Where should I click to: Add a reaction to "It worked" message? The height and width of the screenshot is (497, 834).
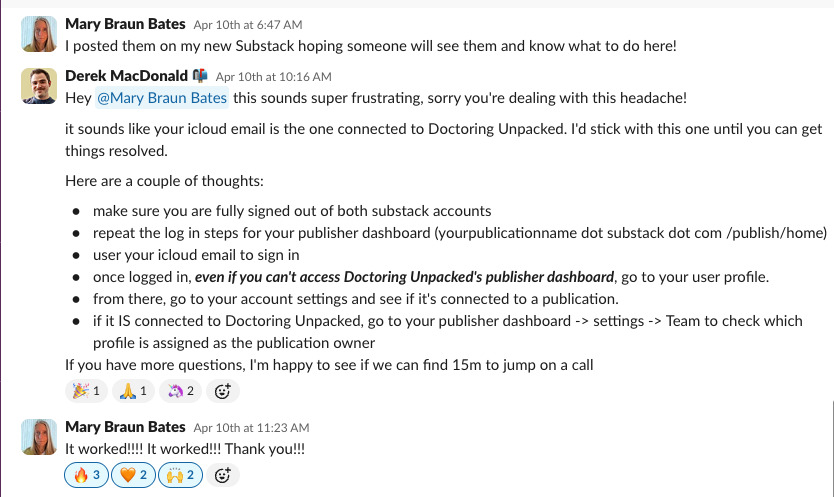point(222,475)
